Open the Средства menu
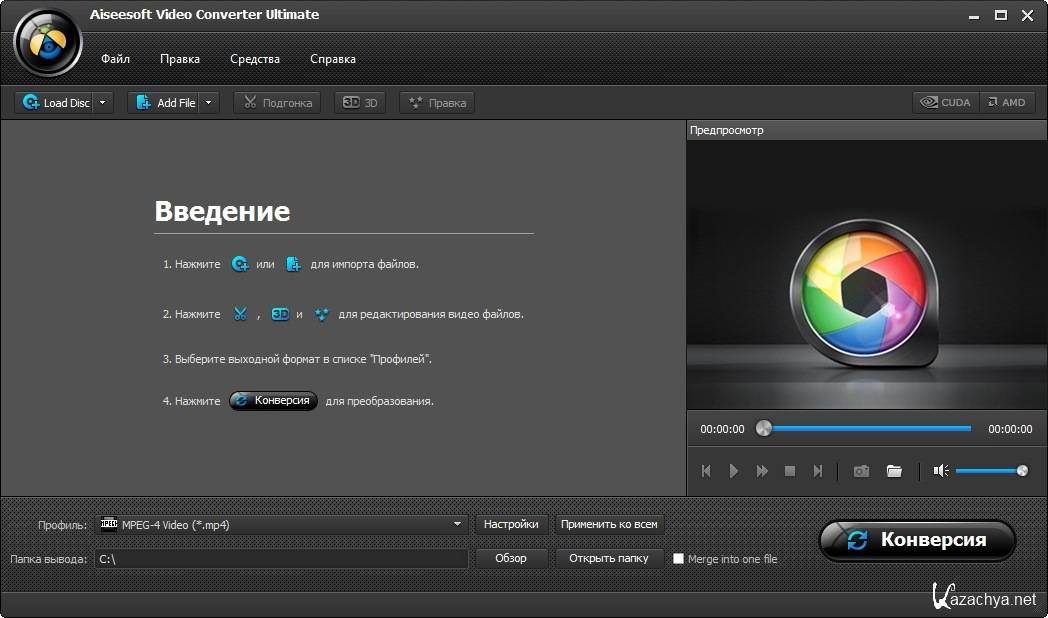 click(x=255, y=59)
